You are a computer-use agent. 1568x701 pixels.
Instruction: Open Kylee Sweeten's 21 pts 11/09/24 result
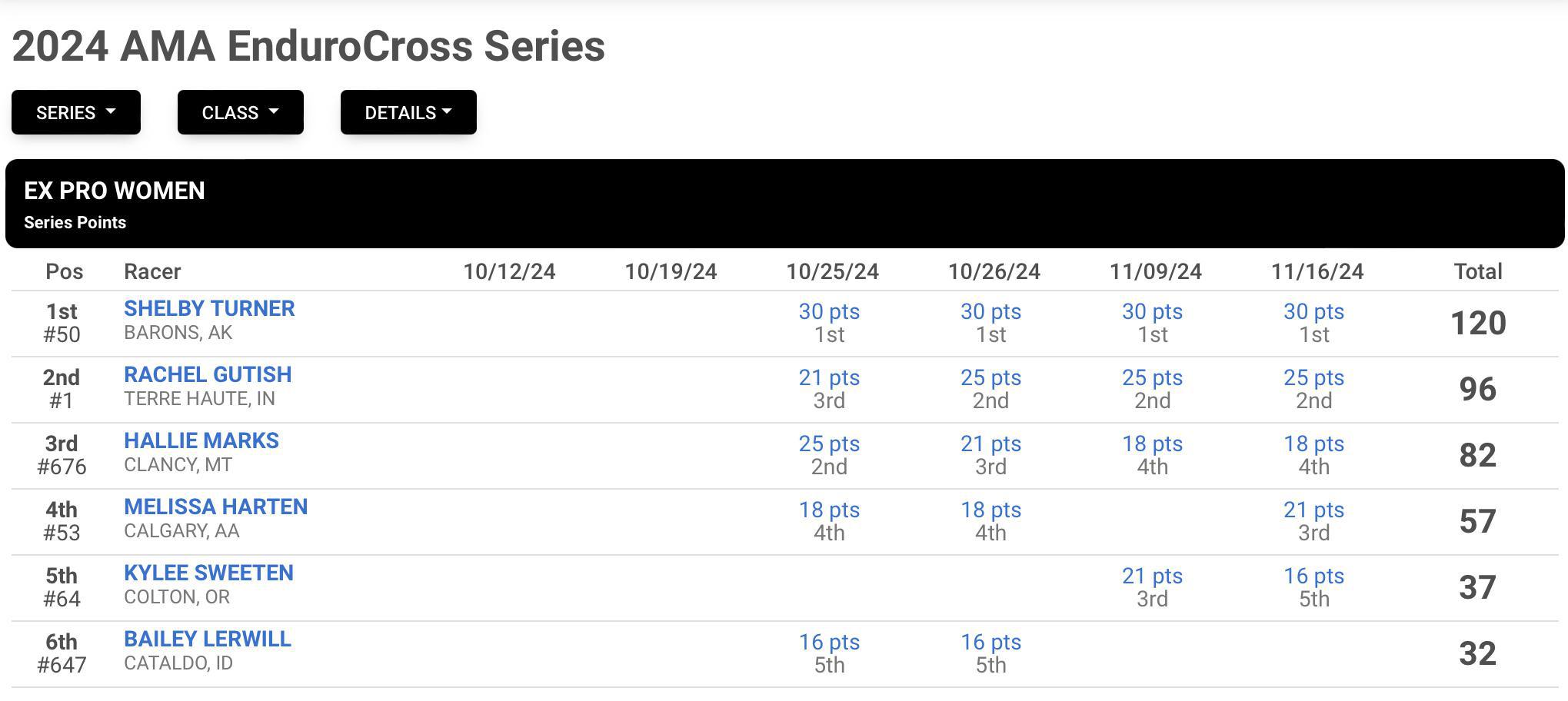tap(1152, 576)
